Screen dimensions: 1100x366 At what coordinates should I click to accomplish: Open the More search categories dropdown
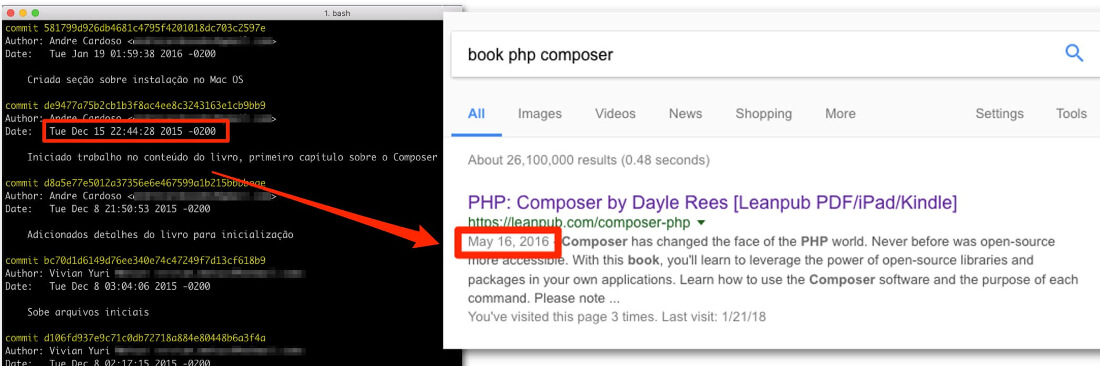(840, 114)
